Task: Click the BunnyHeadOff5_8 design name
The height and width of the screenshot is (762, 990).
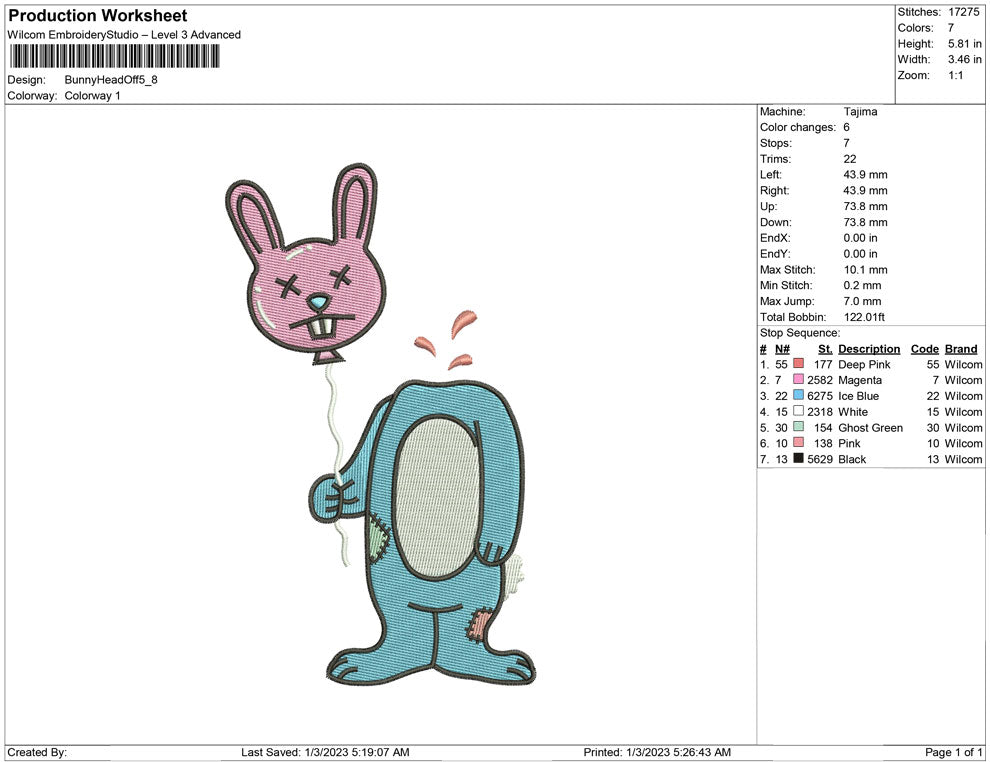Action: pyautogui.click(x=111, y=80)
